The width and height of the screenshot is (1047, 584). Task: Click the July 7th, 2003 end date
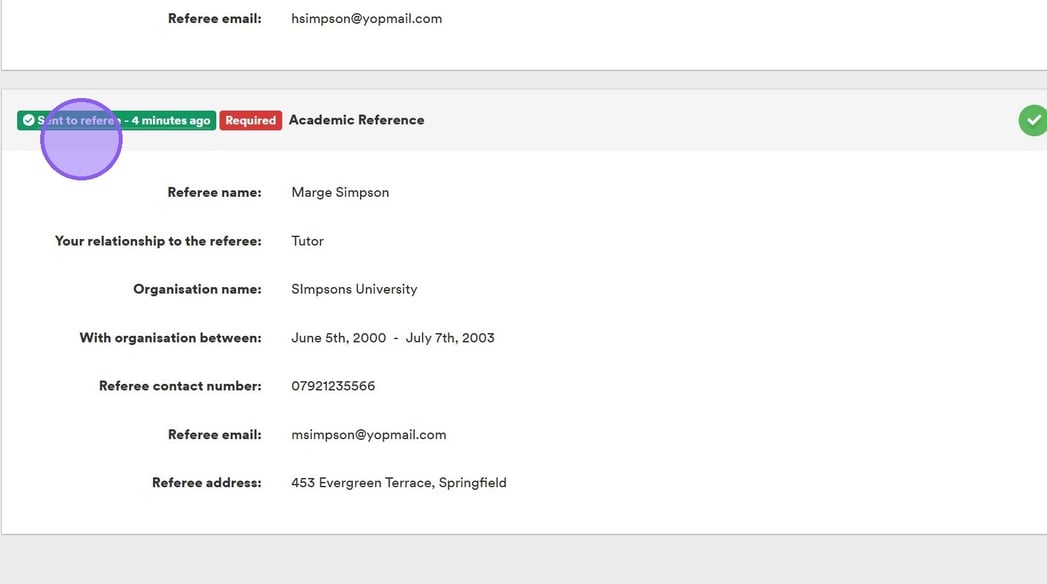click(x=450, y=338)
